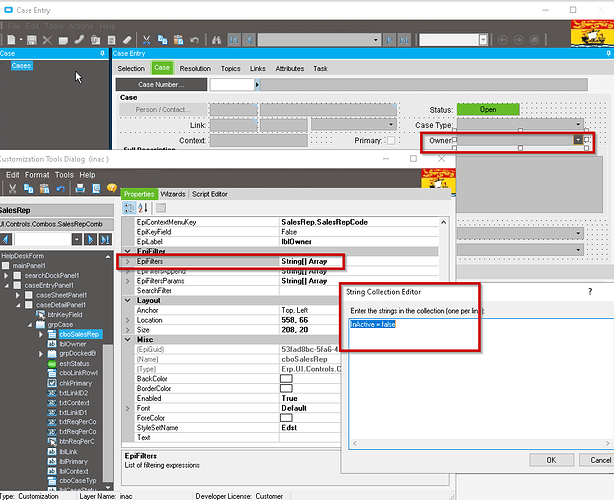Click the eraser Clear icon in Case Entry toolbar
614x500 pixels.
point(127,40)
